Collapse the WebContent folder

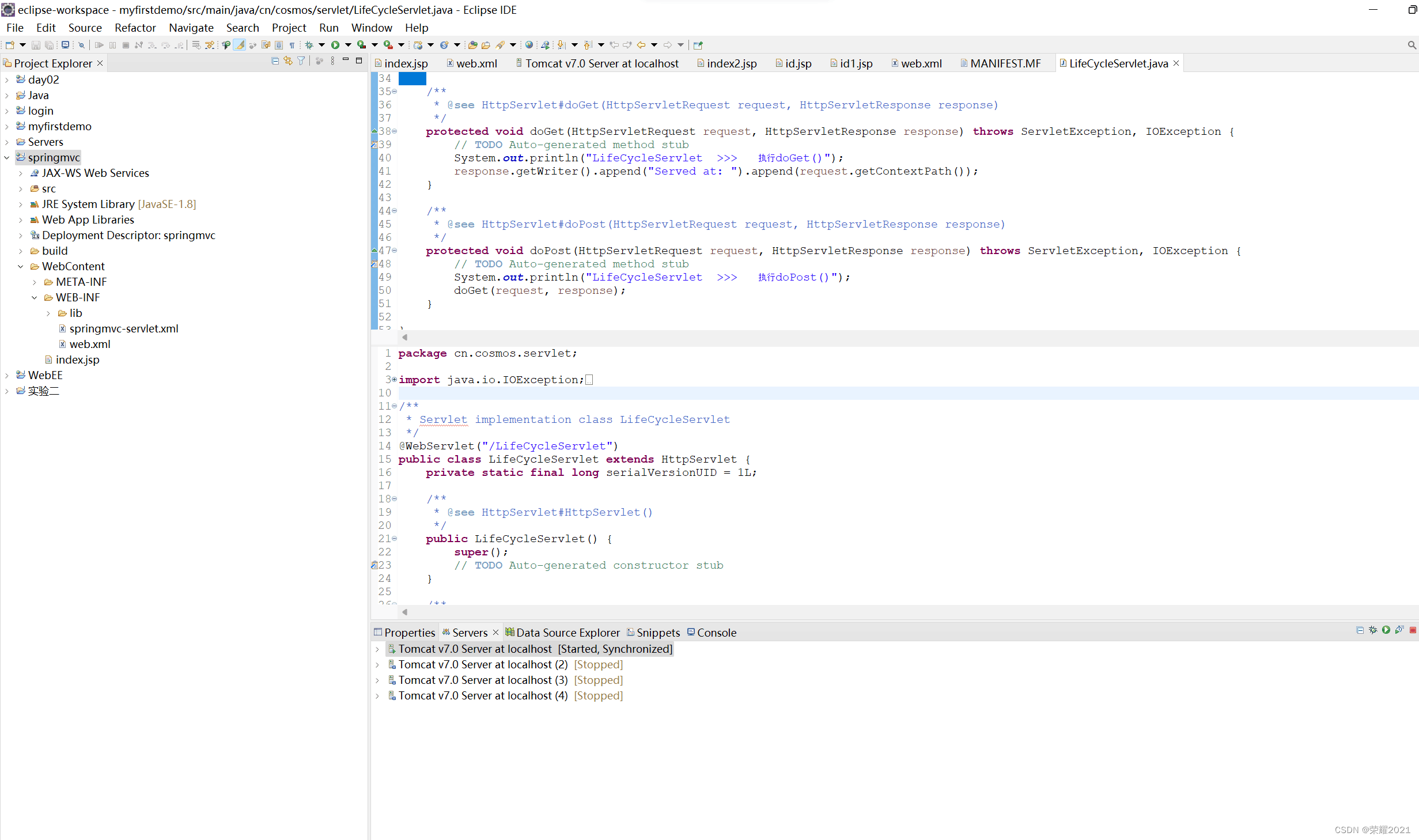point(21,266)
